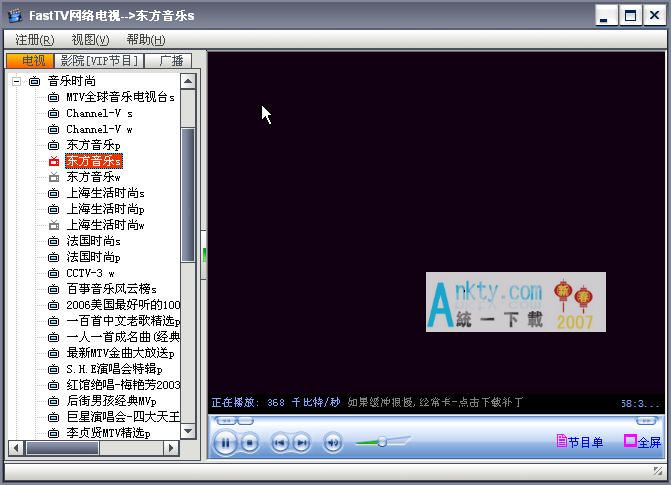Maximize the FastTV window
Image resolution: width=671 pixels, height=485 pixels.
coord(630,15)
